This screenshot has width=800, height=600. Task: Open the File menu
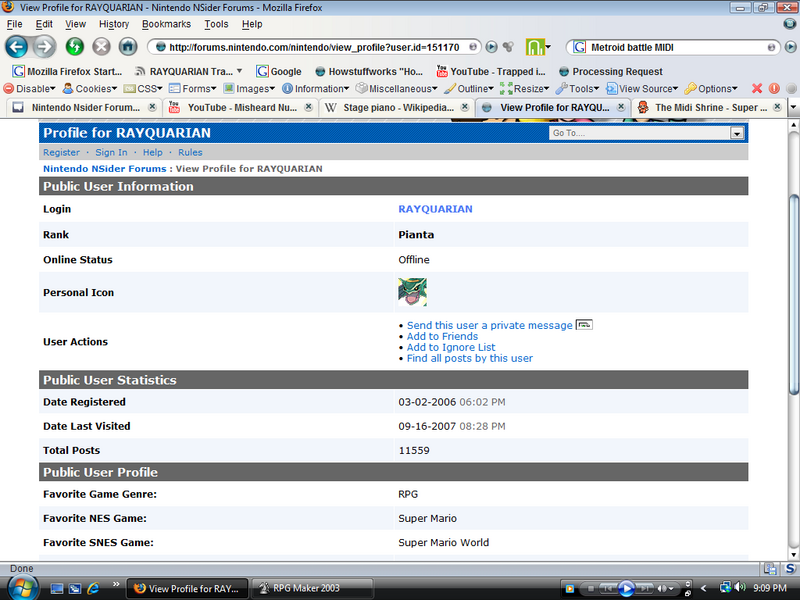tap(14, 24)
